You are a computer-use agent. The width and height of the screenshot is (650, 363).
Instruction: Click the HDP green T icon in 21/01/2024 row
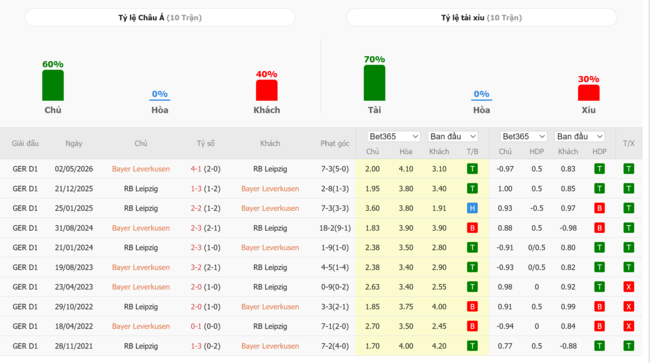click(x=599, y=248)
